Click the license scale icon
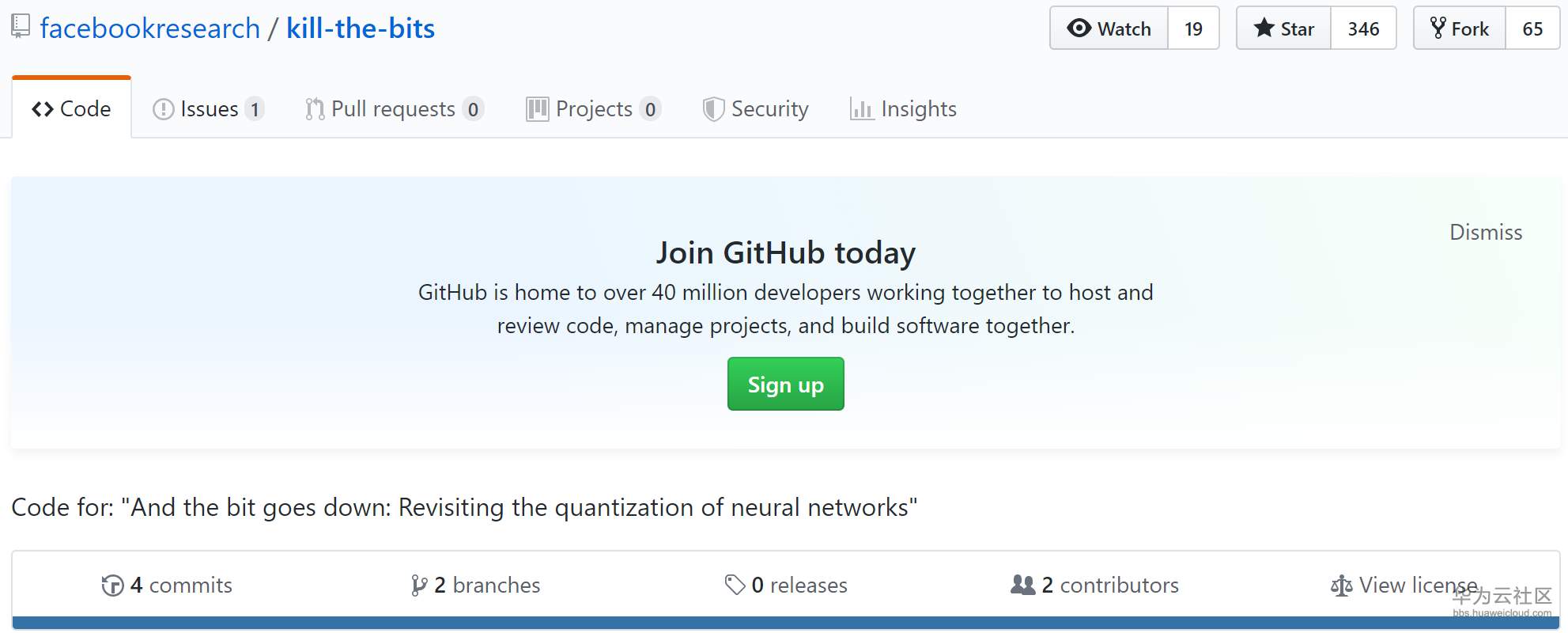The height and width of the screenshot is (633, 1568). click(x=1341, y=586)
